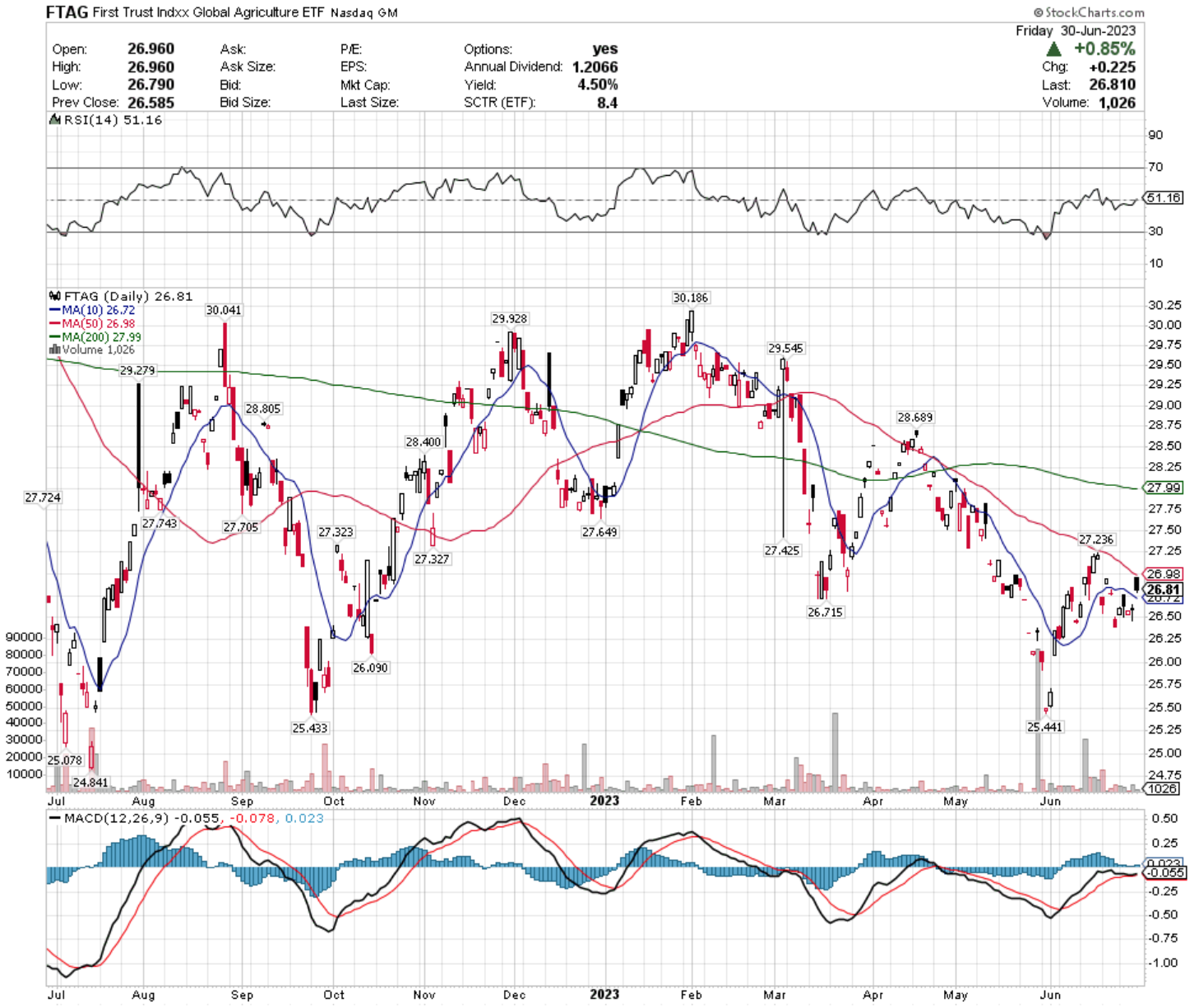Click the MA(200) 27.99 legend text

coord(101,337)
